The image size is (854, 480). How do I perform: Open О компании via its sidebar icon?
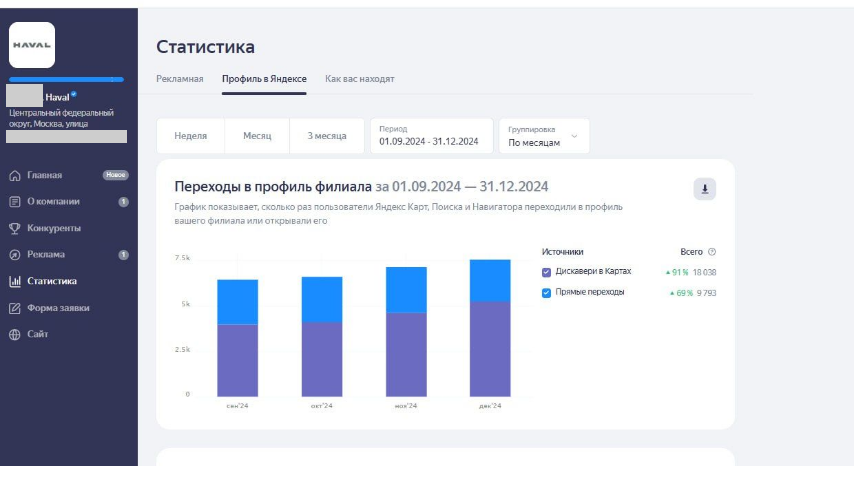[x=15, y=202]
